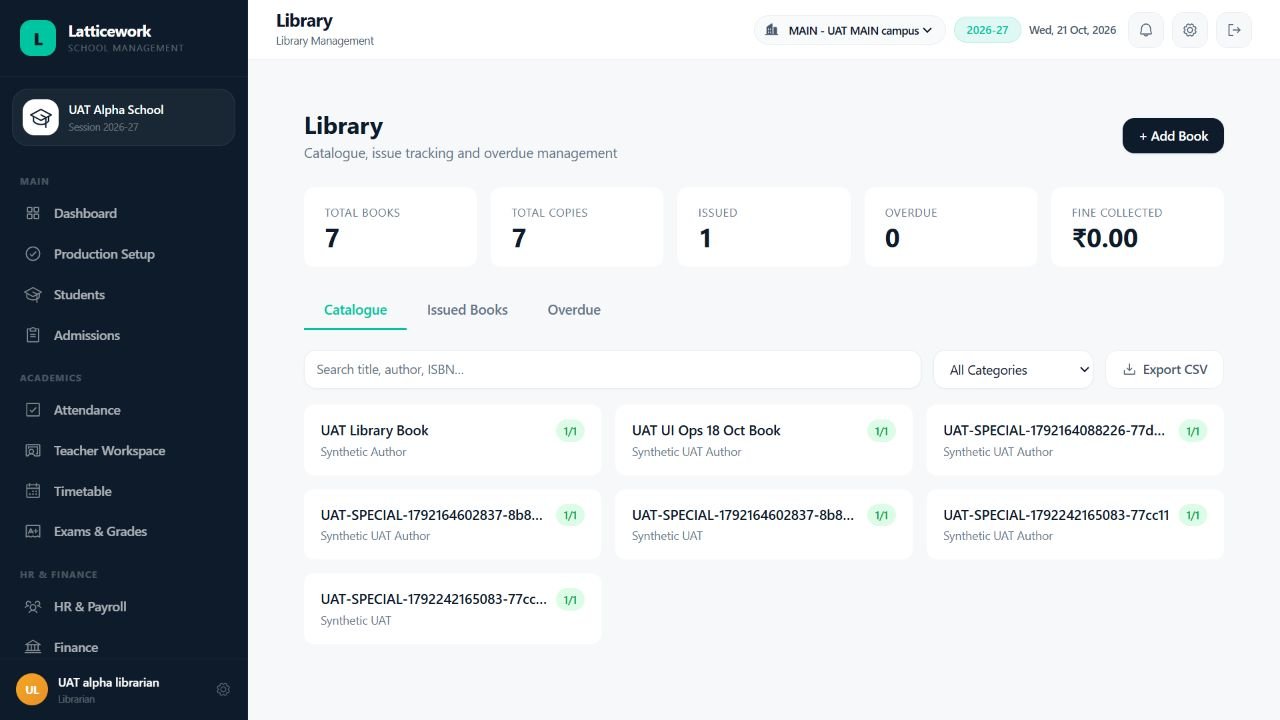Viewport: 1280px width, 720px height.
Task: Click the Teacher Workspace icon
Action: tap(33, 451)
